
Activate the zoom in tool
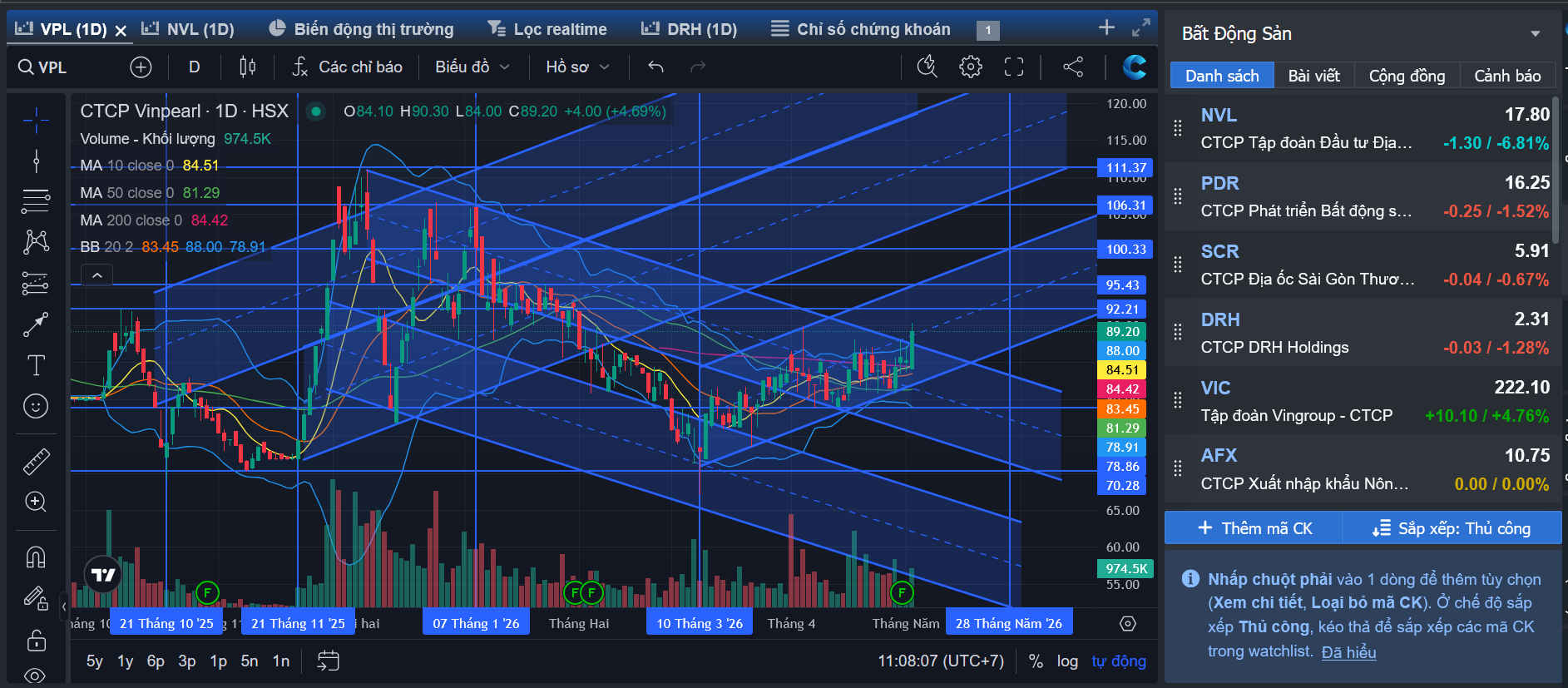click(x=36, y=502)
